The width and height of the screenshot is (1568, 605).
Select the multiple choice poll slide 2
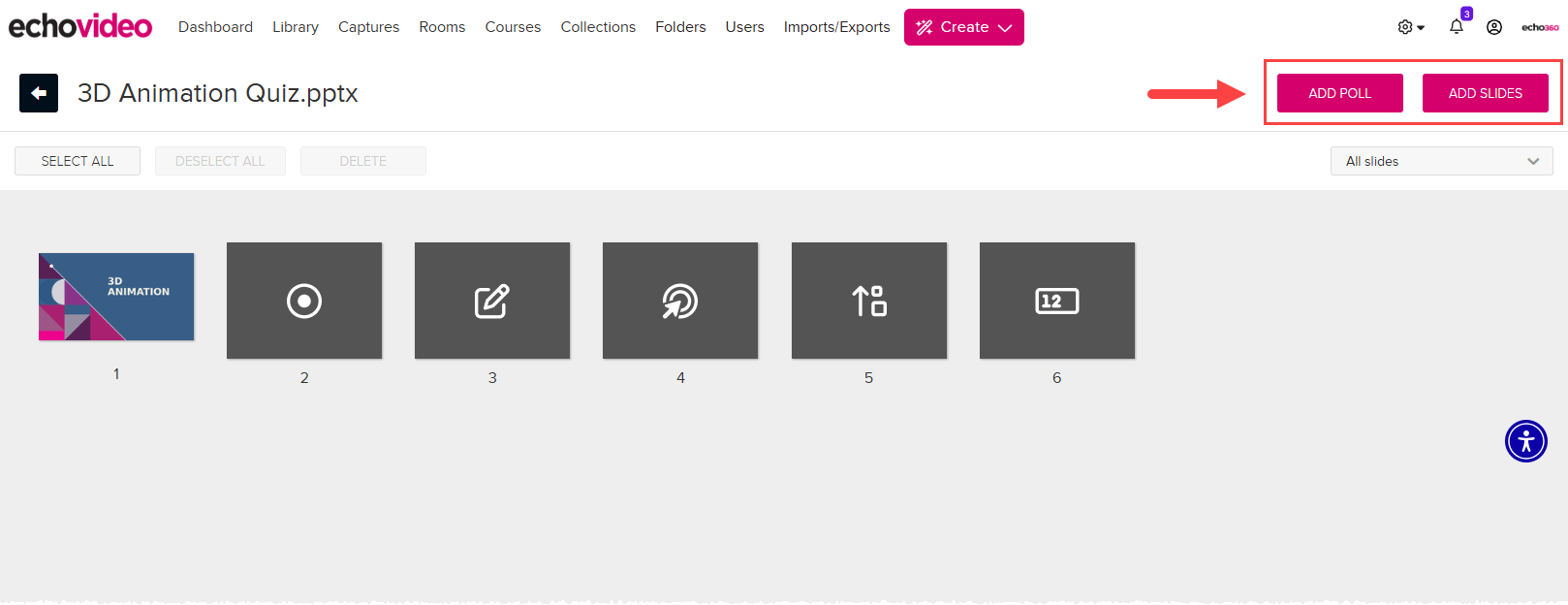(x=304, y=301)
